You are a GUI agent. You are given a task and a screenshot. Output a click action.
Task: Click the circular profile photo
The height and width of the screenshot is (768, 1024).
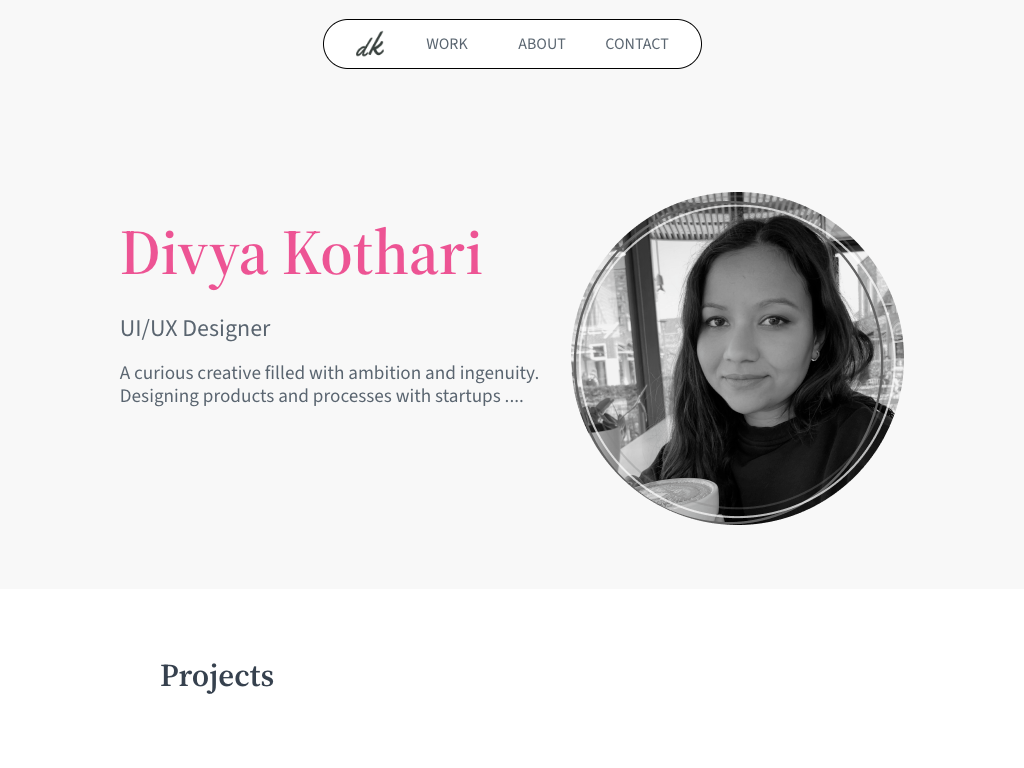tap(738, 358)
